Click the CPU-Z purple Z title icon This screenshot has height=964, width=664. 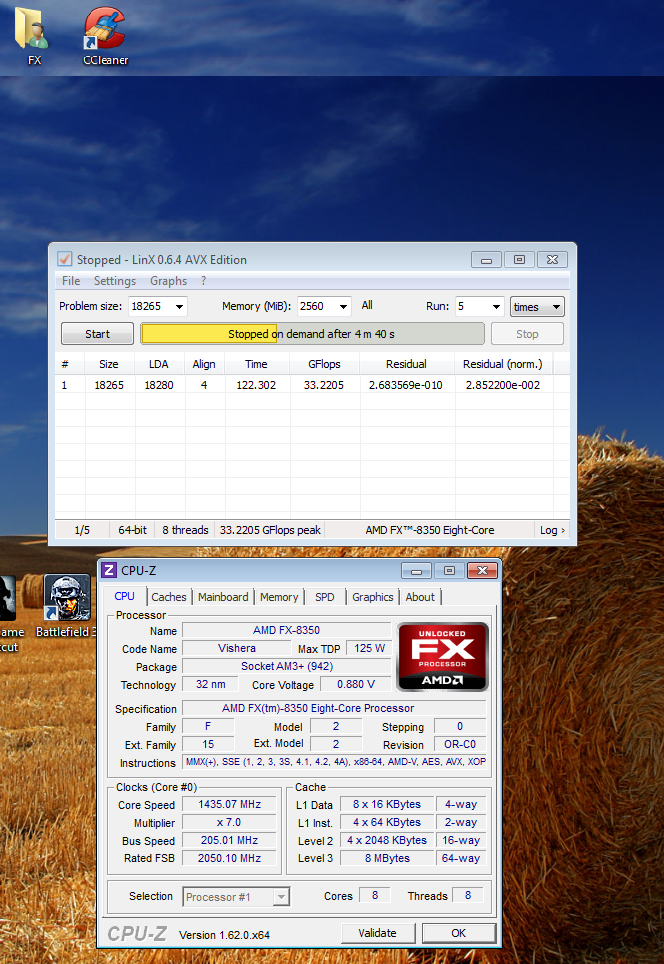[x=109, y=570]
